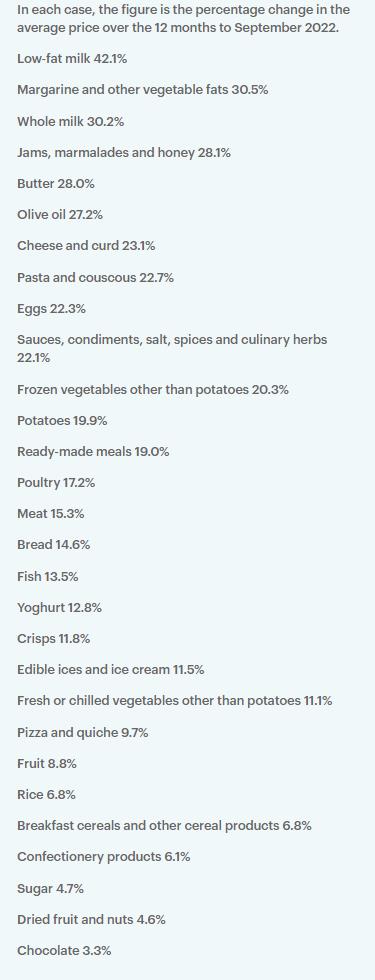Click the Low-fat milk 42.1% line

[x=75, y=59]
